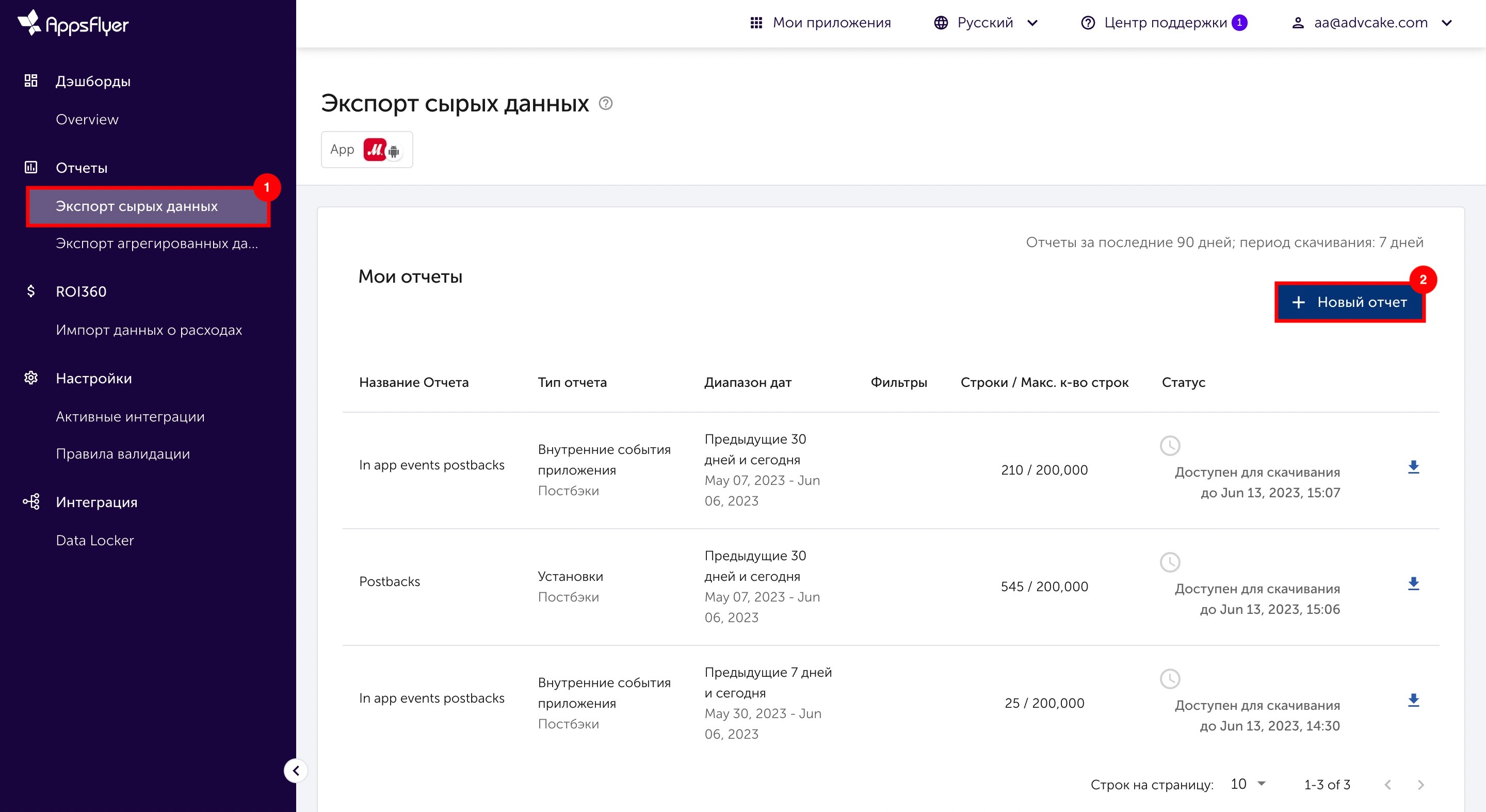Open Активные интеграции in settings
This screenshot has width=1486, height=812.
click(131, 416)
